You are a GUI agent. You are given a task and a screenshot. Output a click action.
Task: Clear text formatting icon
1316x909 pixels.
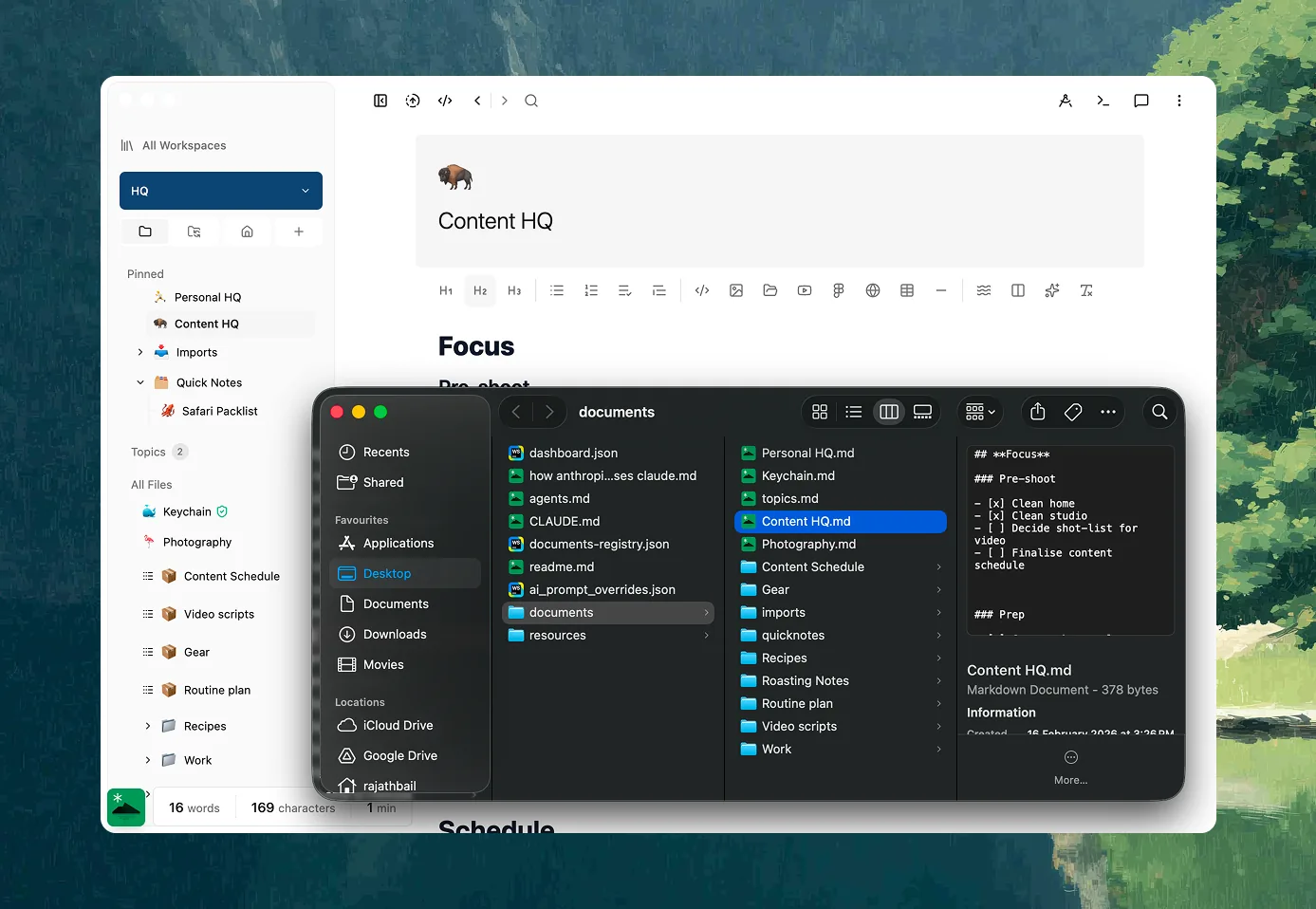coord(1086,290)
